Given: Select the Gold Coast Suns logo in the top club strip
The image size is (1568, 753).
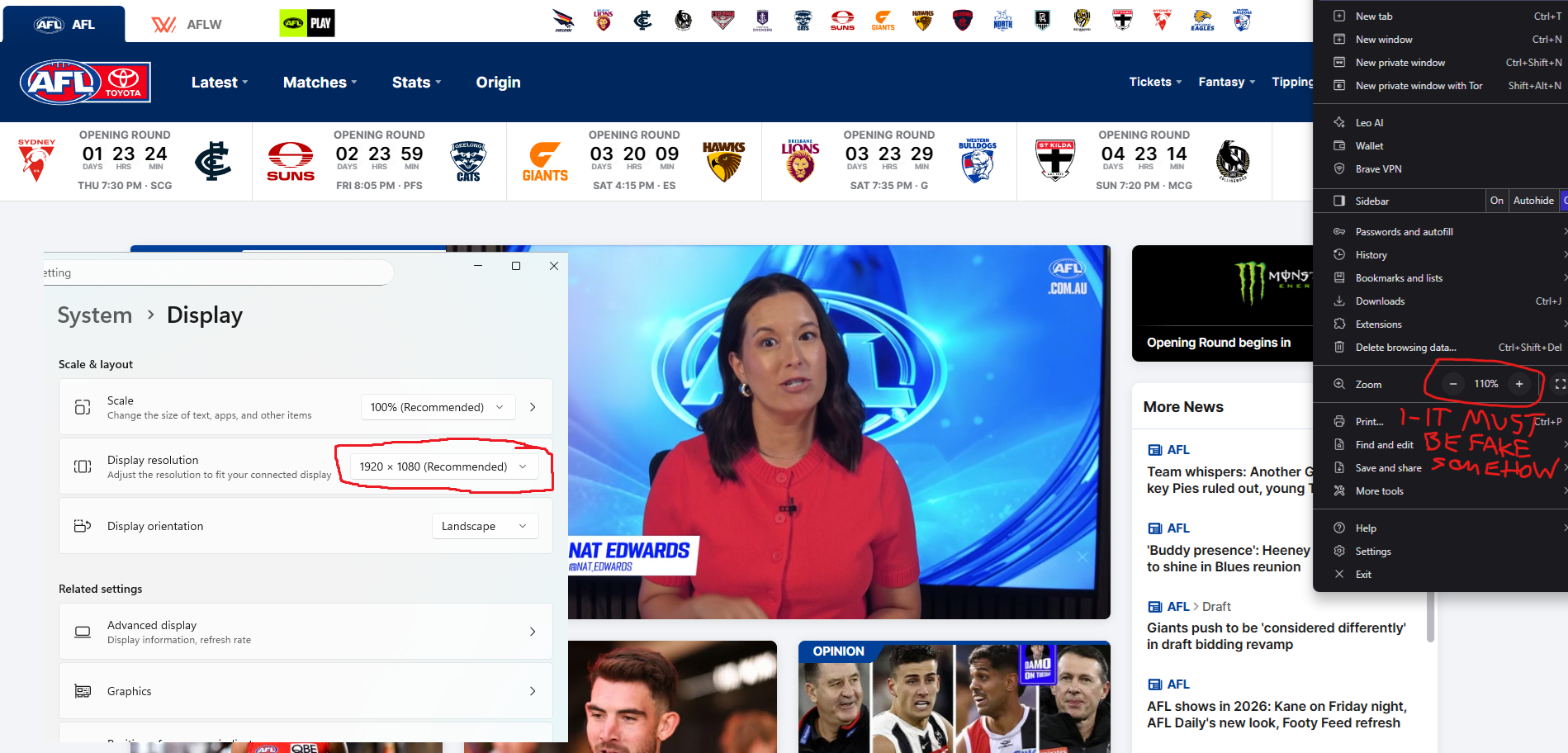Looking at the screenshot, I should [x=843, y=21].
